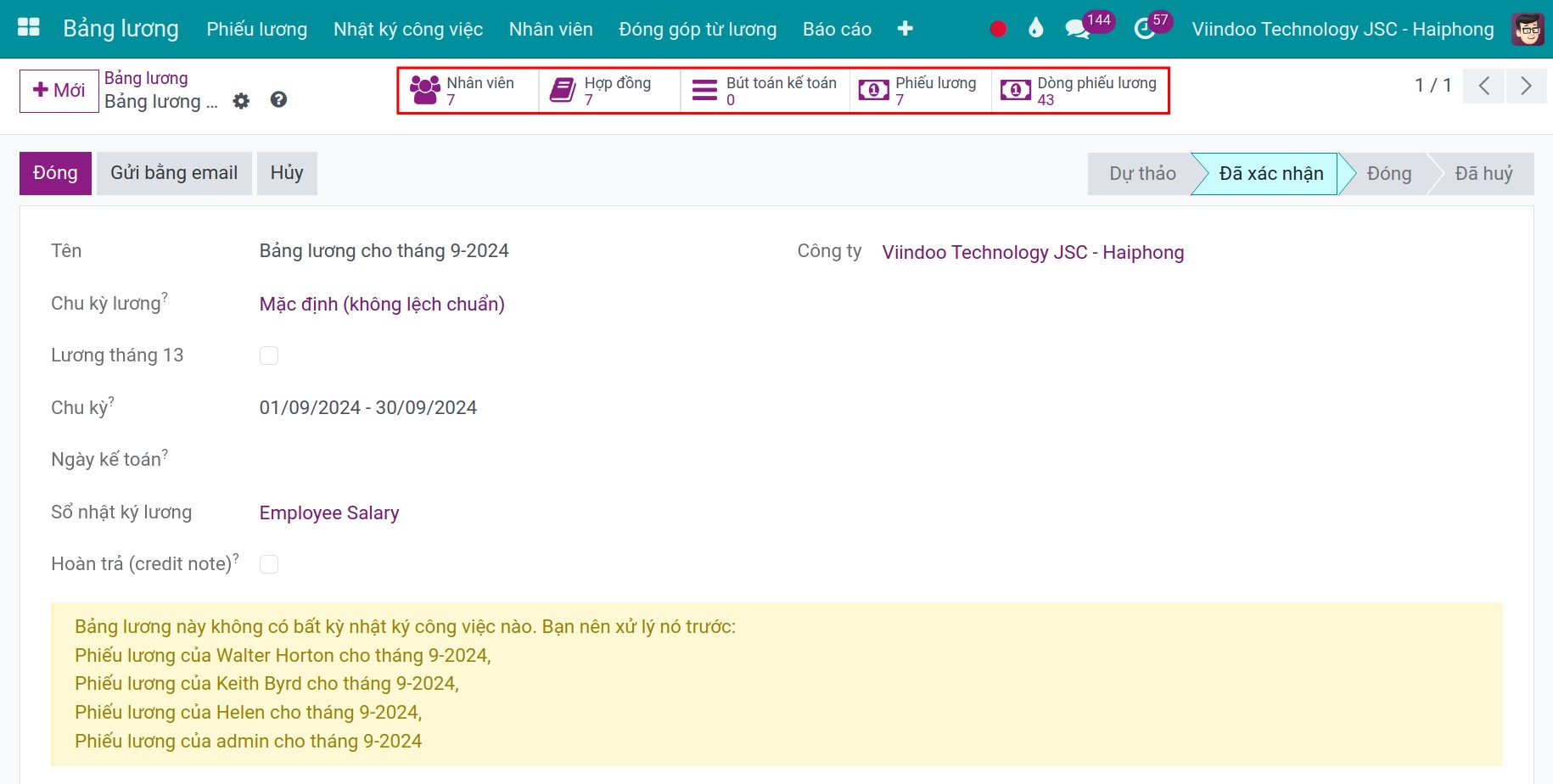Click the water droplet theme icon
This screenshot has width=1553, height=784.
(x=1035, y=29)
